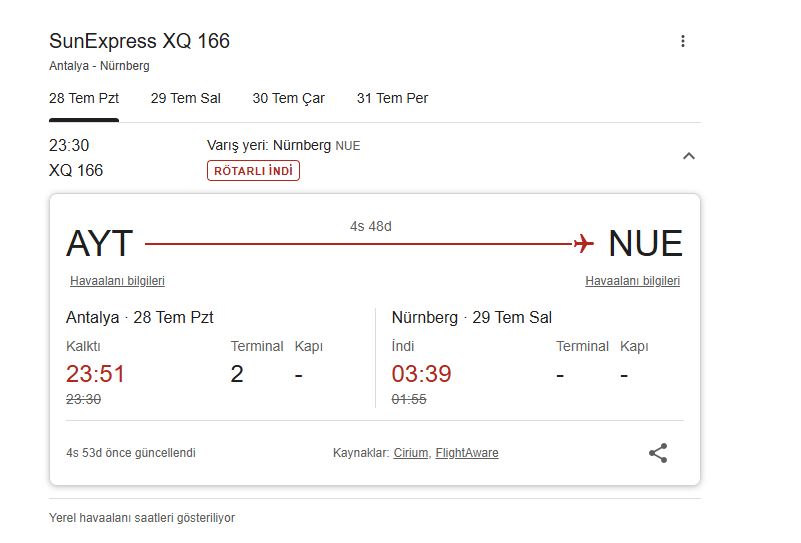Click the red flight progress line
This screenshot has width=801, height=543.
[x=360, y=243]
